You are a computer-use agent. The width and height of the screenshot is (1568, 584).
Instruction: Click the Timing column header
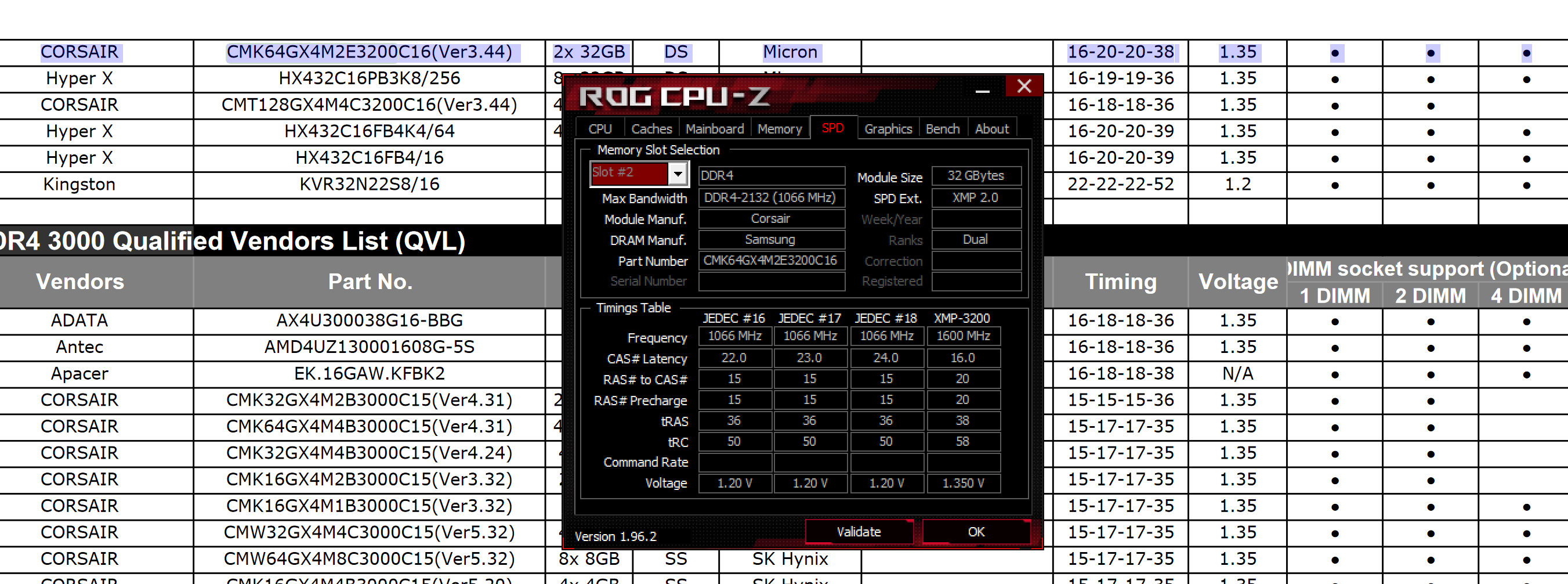[1121, 282]
